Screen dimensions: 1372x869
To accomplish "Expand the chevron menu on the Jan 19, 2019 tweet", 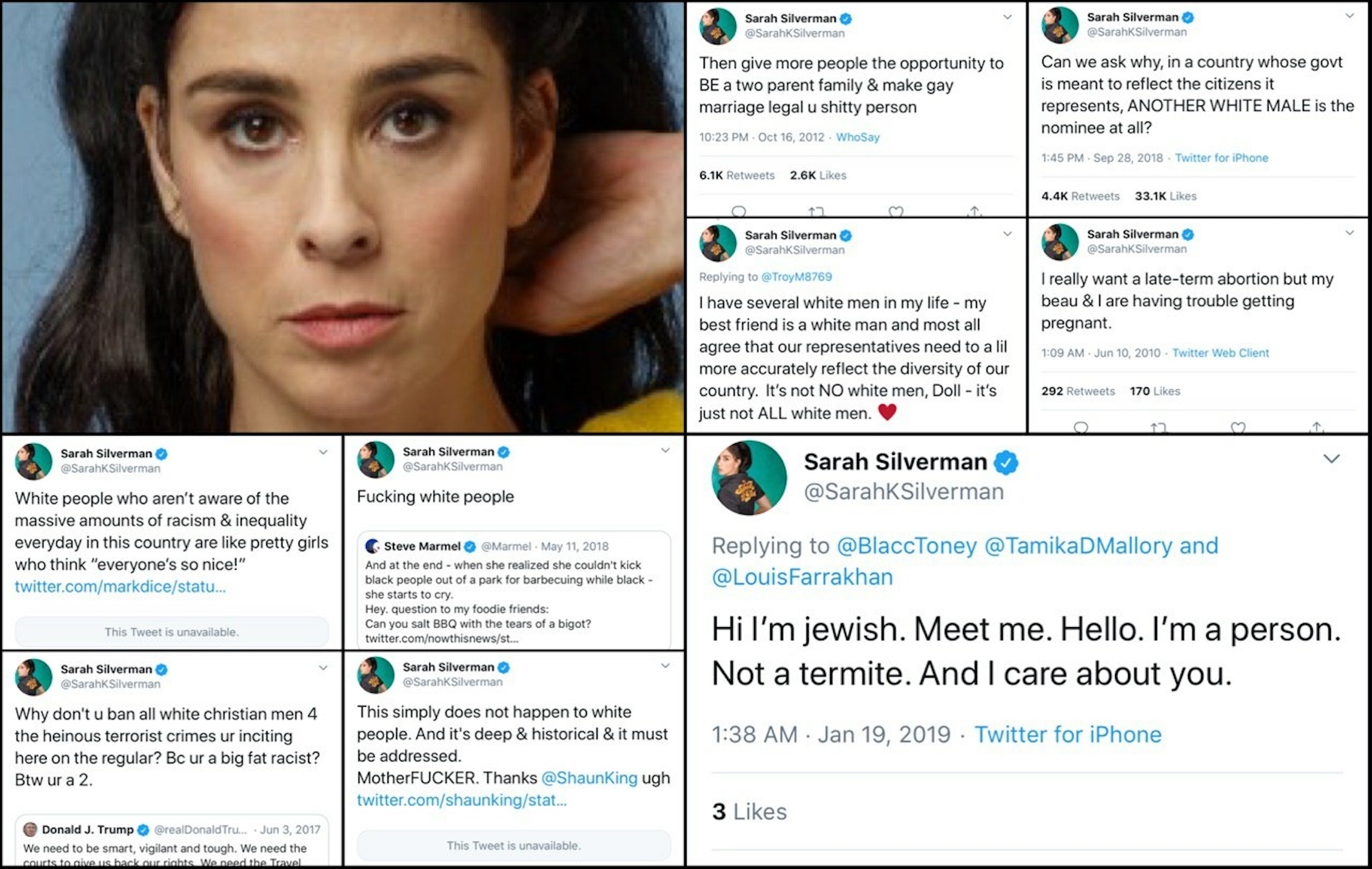I will click(x=1331, y=459).
